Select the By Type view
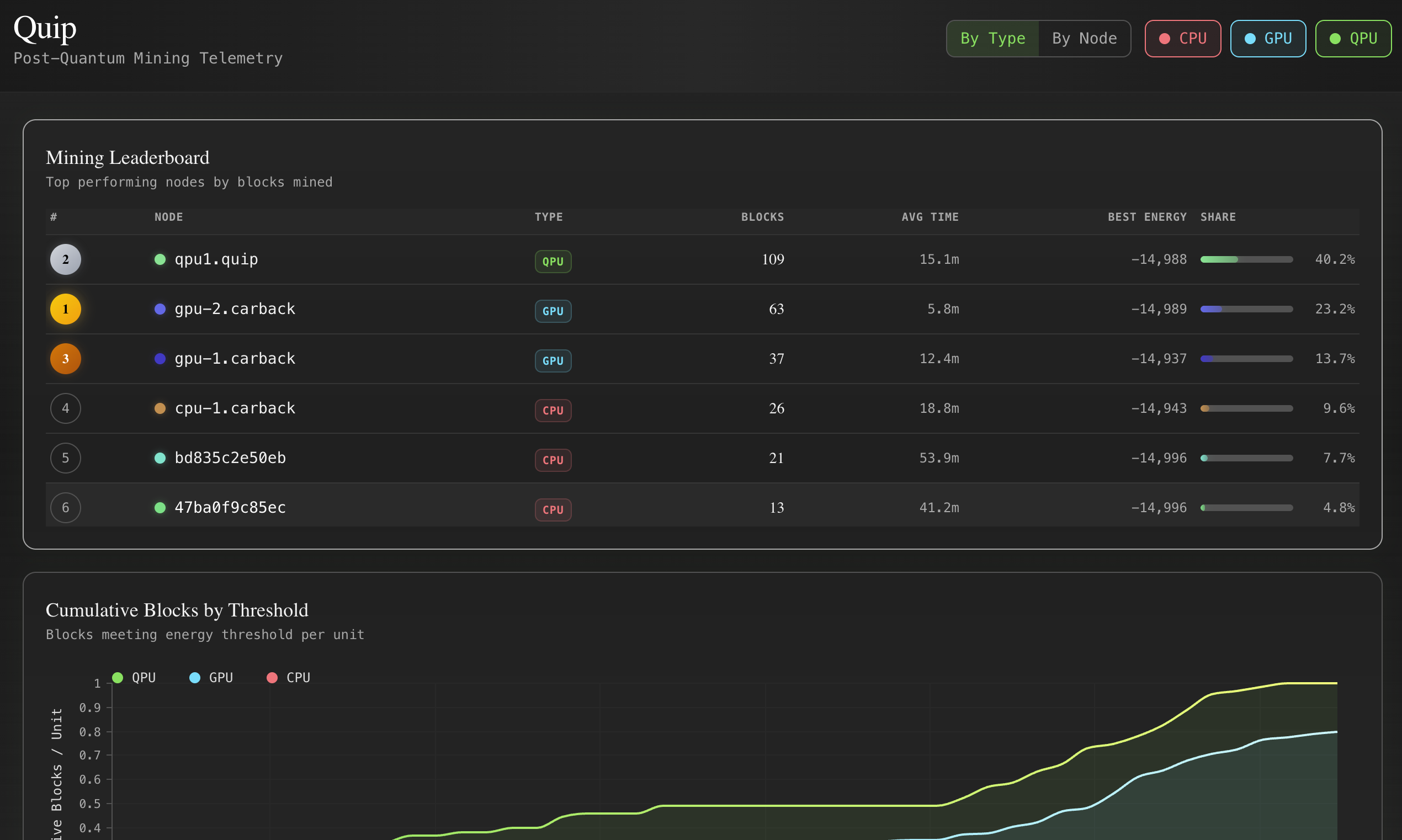 (992, 39)
